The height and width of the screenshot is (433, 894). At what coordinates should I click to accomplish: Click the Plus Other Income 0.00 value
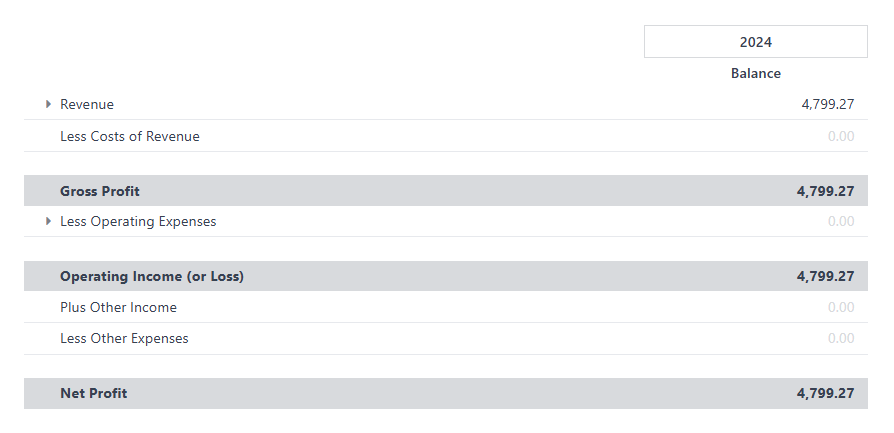841,307
